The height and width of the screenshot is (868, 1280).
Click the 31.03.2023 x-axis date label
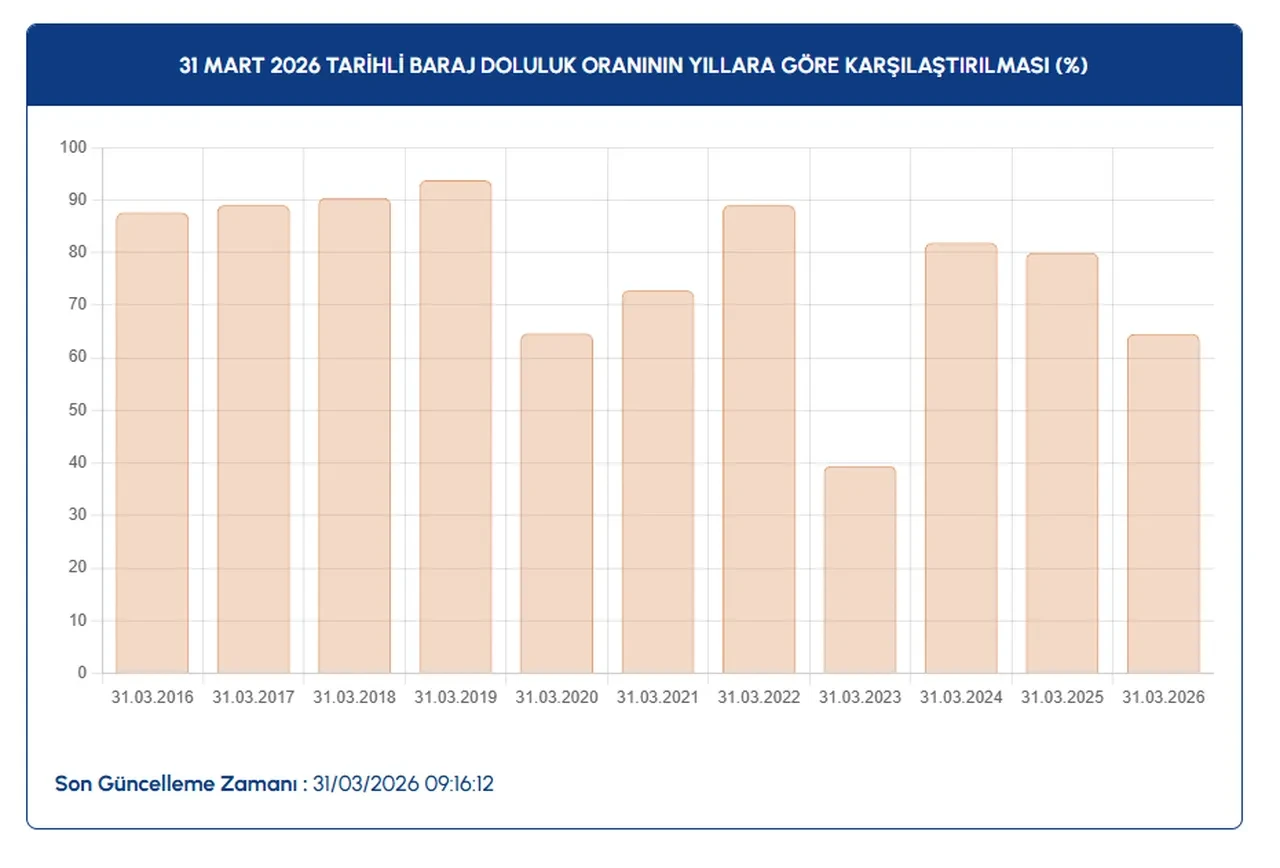(859, 697)
